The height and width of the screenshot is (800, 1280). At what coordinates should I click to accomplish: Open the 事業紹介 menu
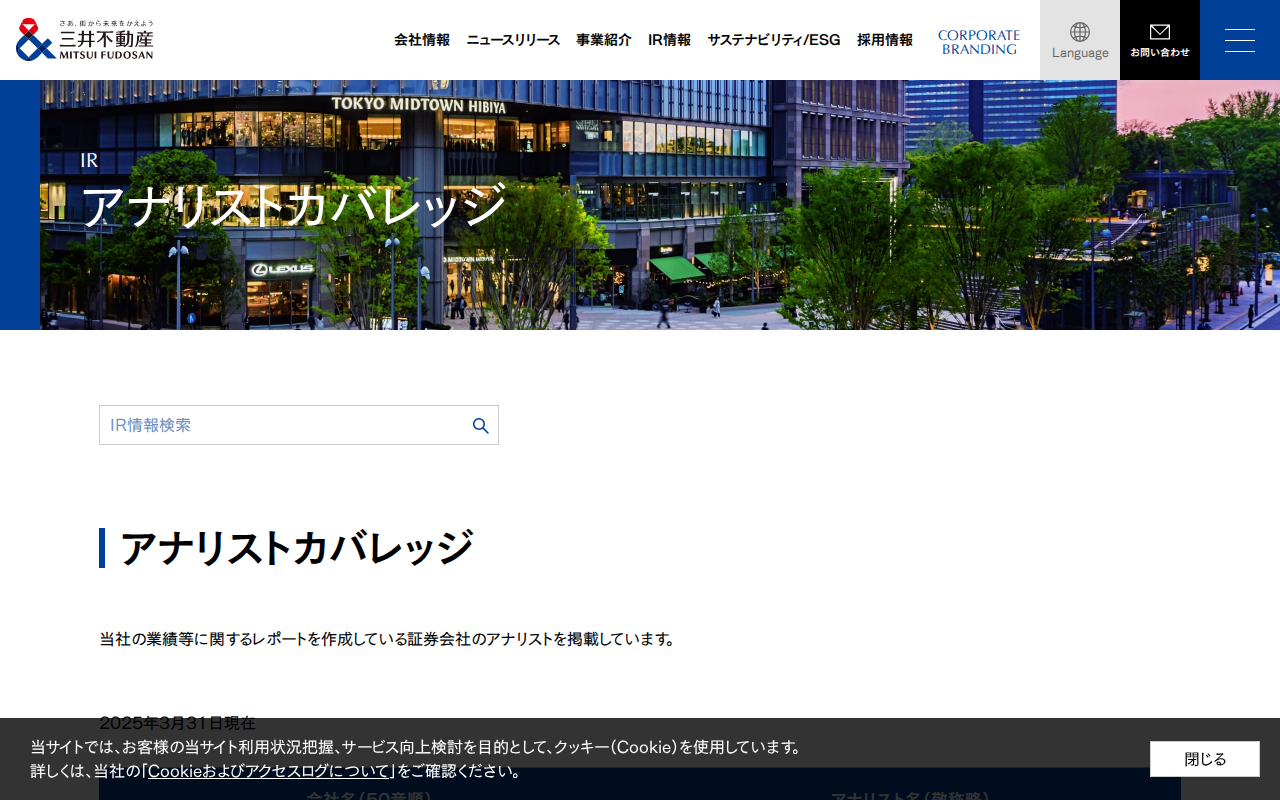tap(604, 40)
